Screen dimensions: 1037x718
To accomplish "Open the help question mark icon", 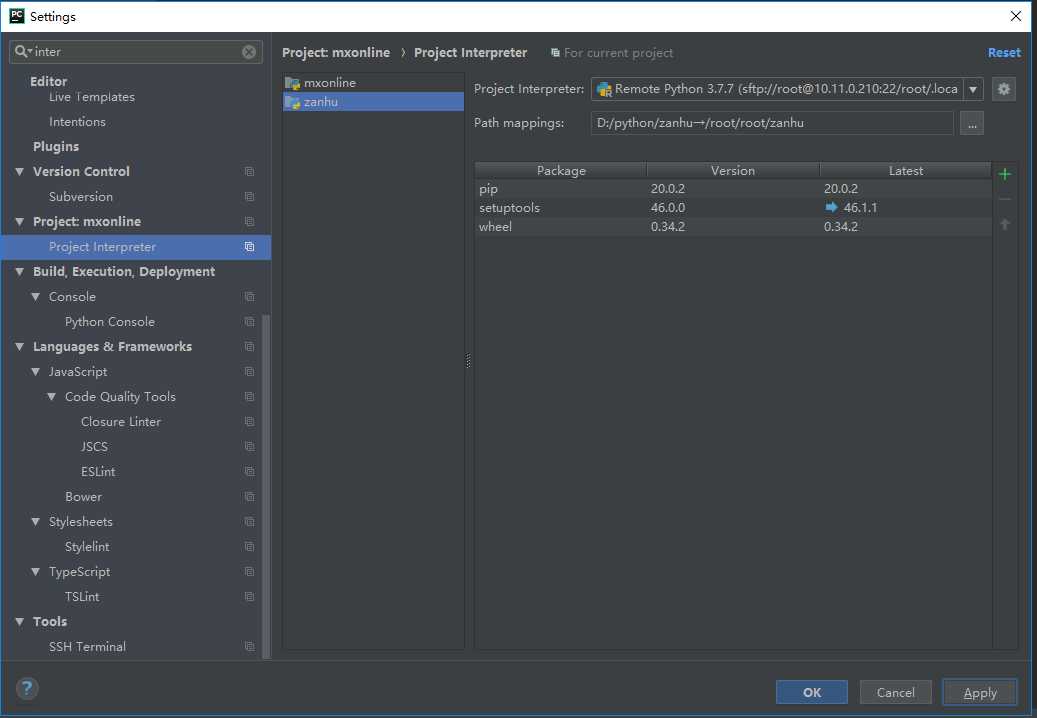I will tap(27, 688).
